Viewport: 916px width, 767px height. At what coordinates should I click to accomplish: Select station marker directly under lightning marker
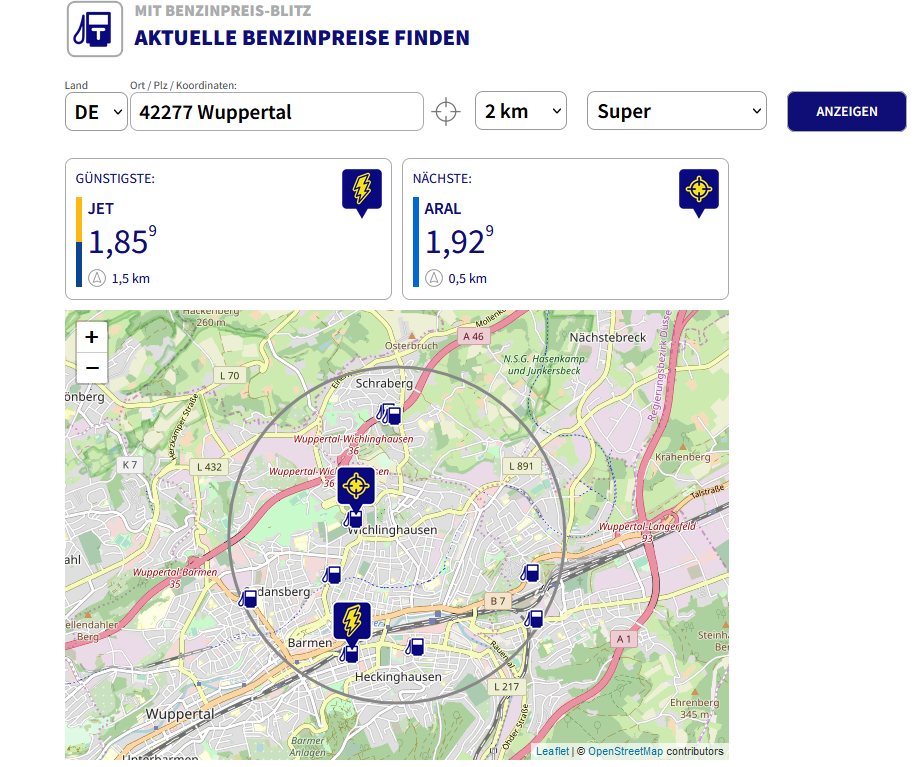click(349, 654)
